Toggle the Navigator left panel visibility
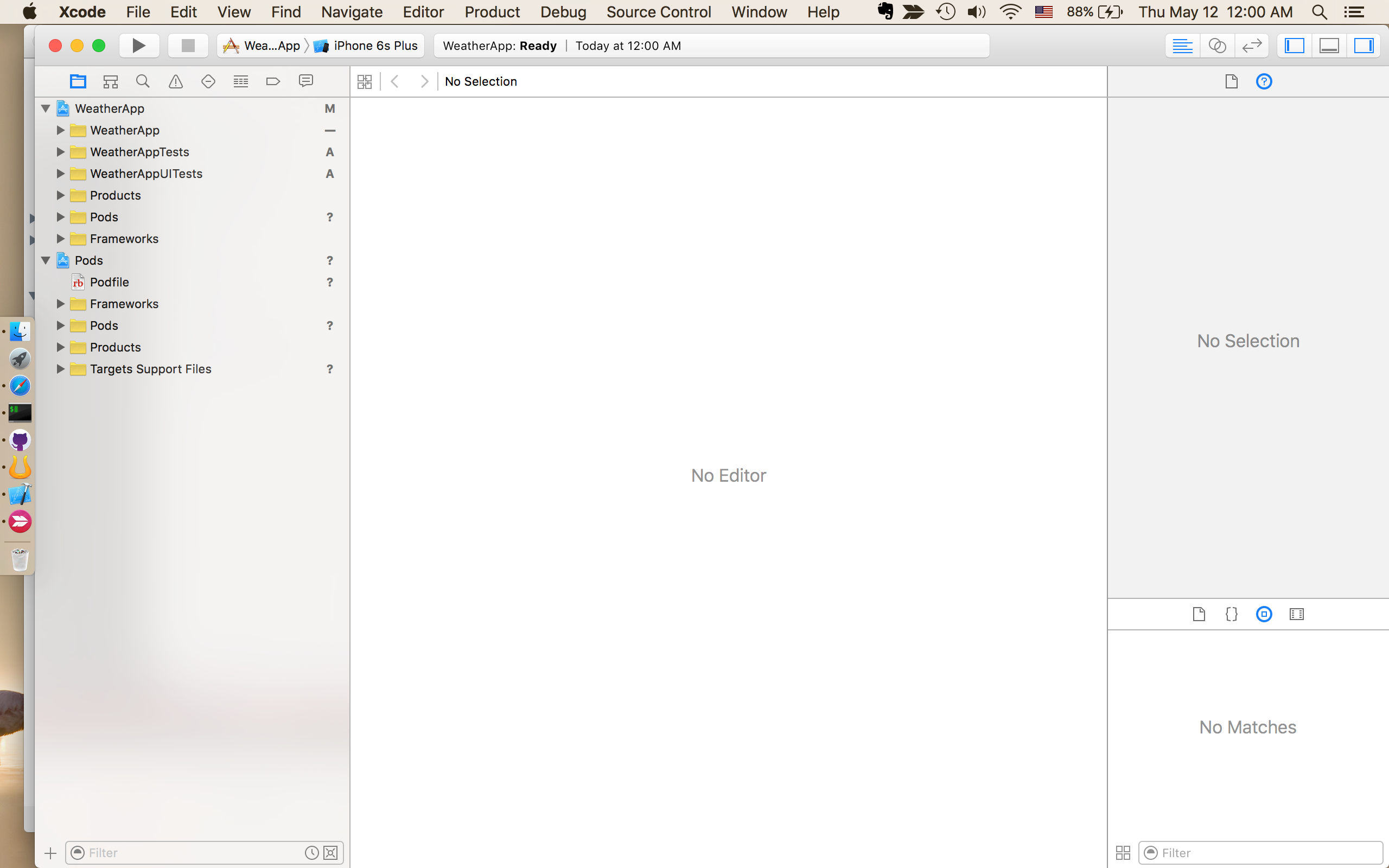The image size is (1389, 868). [1294, 46]
